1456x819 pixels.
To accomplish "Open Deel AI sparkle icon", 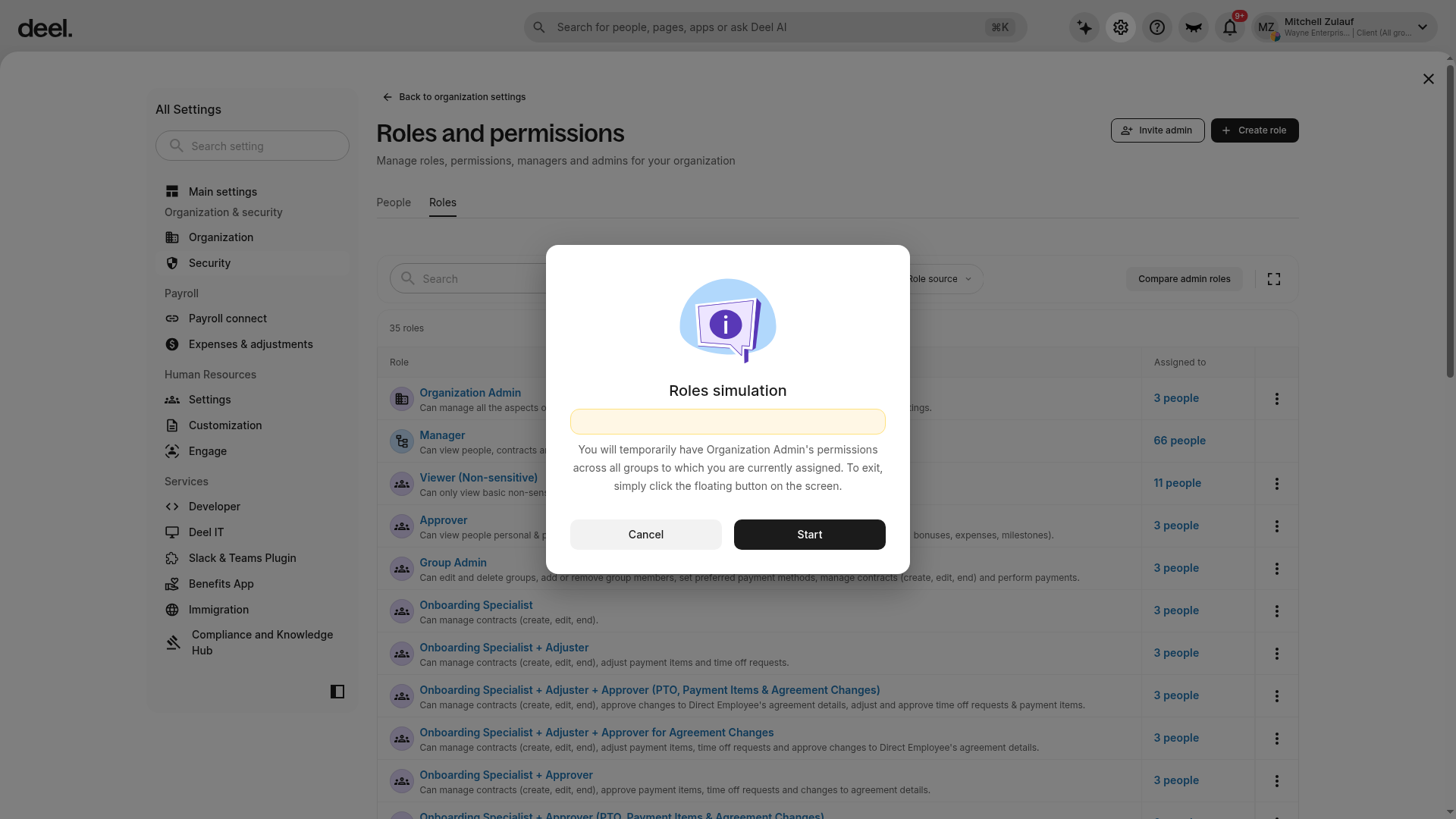I will 1084,27.
